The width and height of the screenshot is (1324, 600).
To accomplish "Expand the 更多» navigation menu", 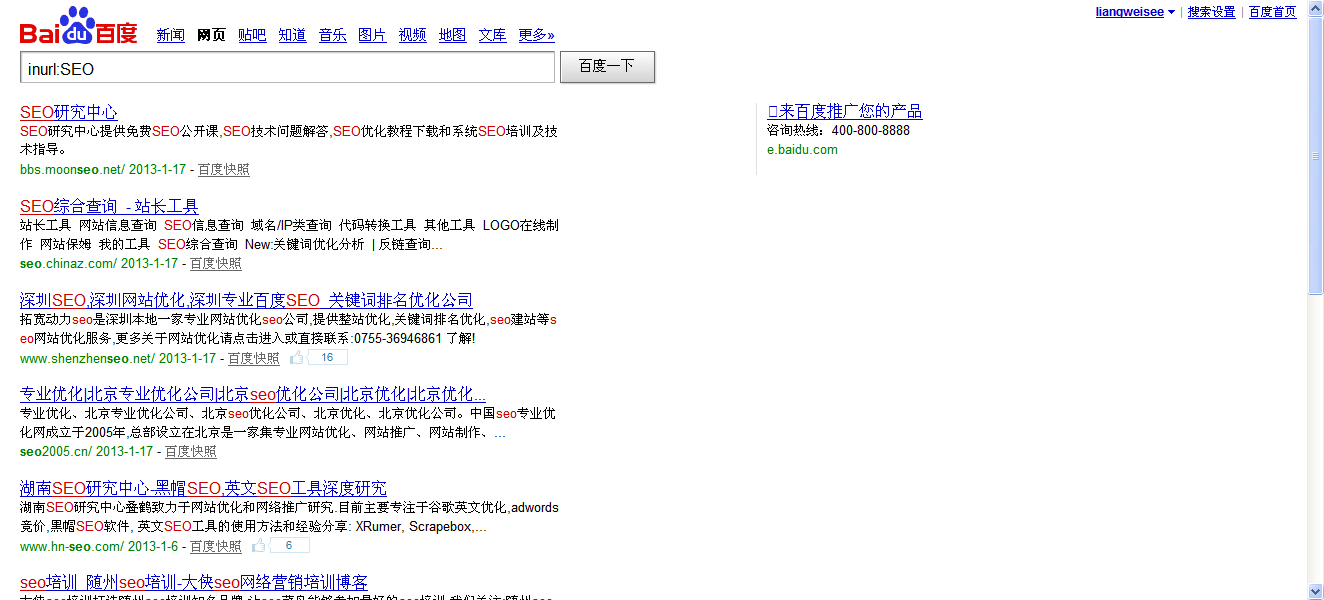I will pos(536,35).
